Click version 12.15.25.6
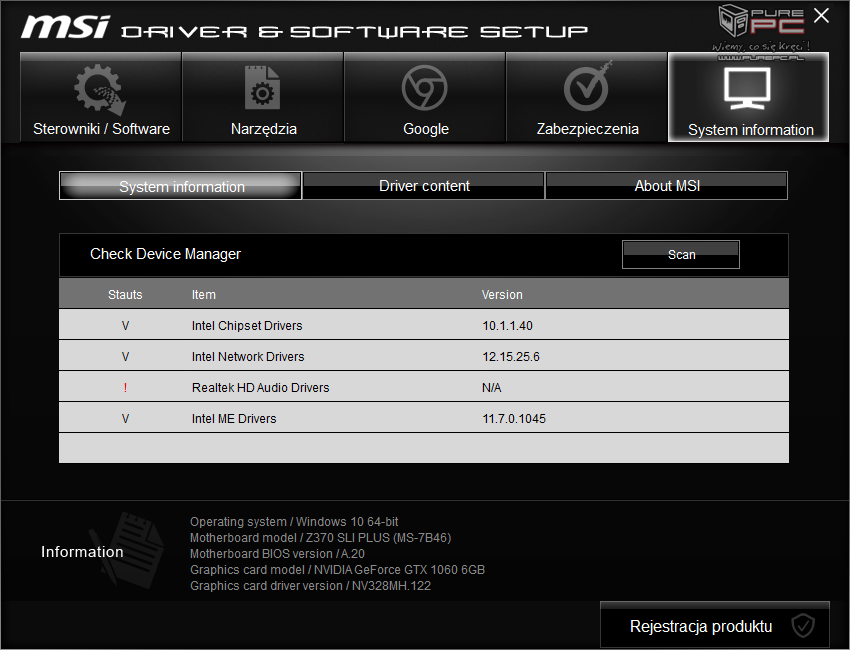 coord(511,357)
